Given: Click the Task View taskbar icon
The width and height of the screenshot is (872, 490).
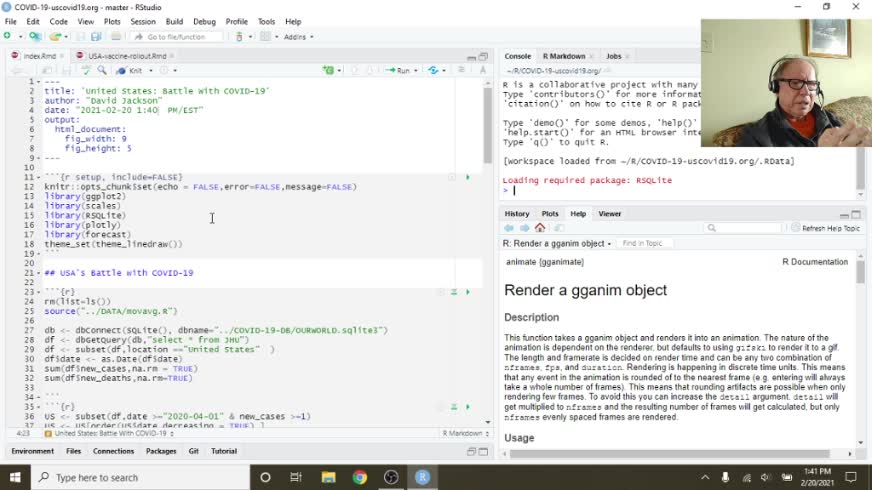Looking at the screenshot, I should click(296, 477).
